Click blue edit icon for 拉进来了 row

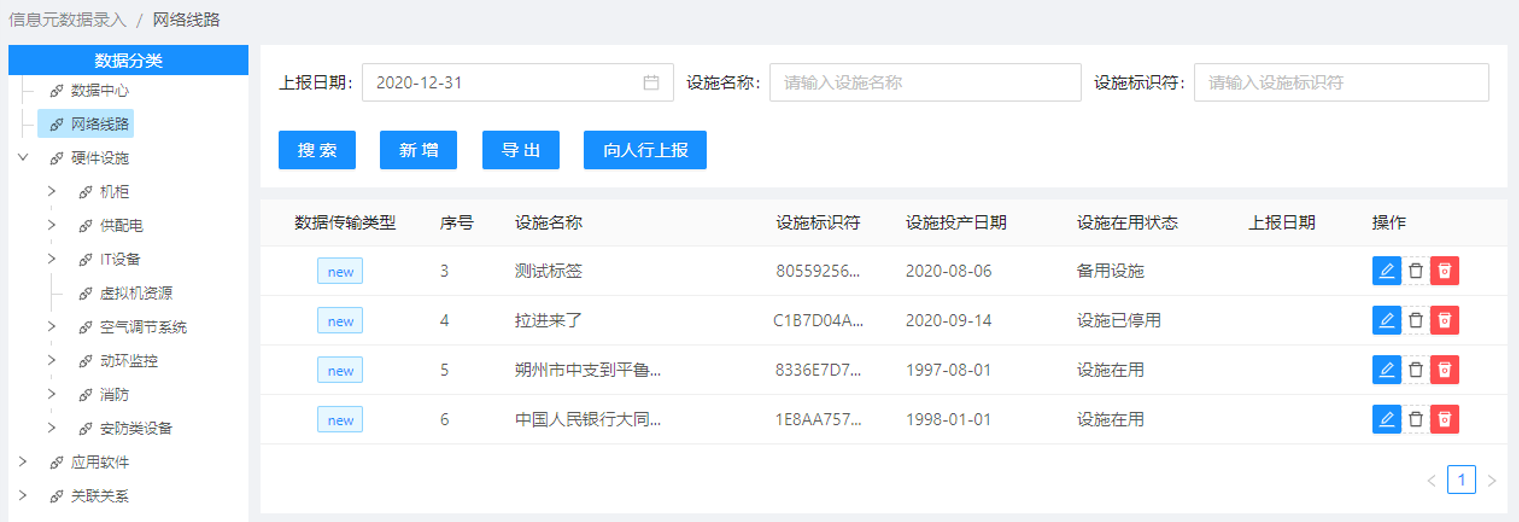tap(1386, 320)
